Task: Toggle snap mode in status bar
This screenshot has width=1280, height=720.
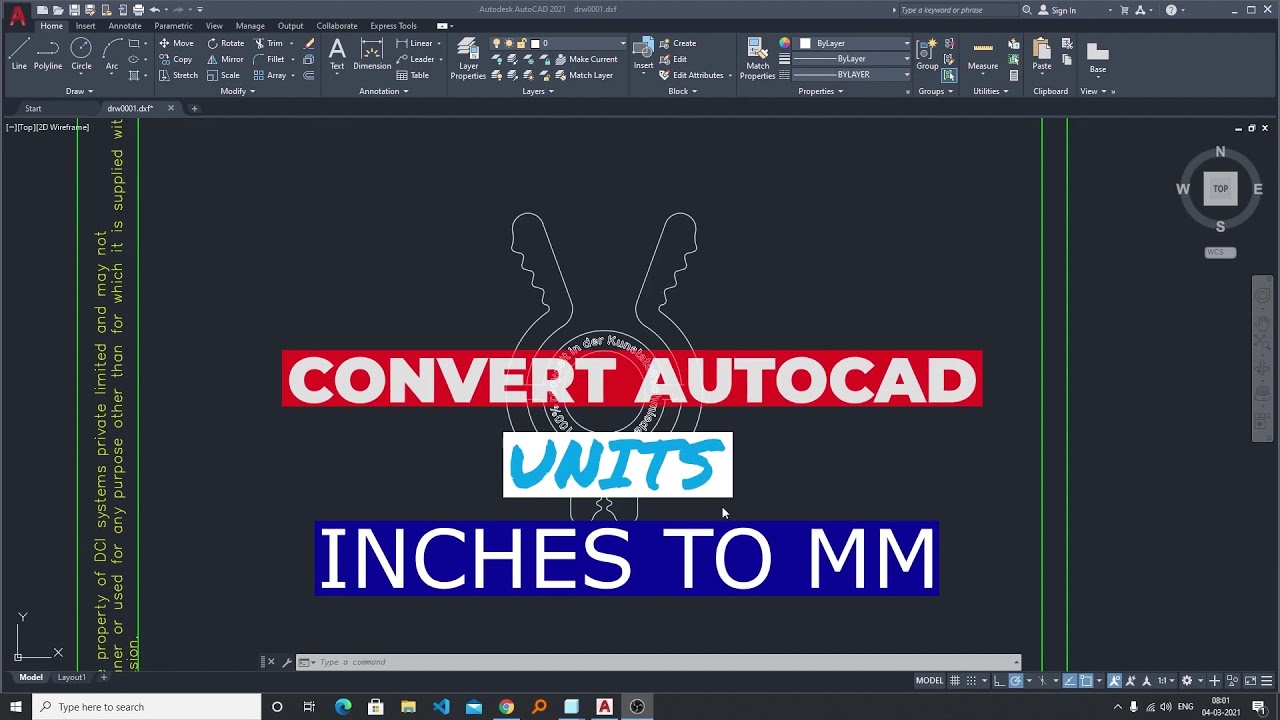Action: point(971,680)
